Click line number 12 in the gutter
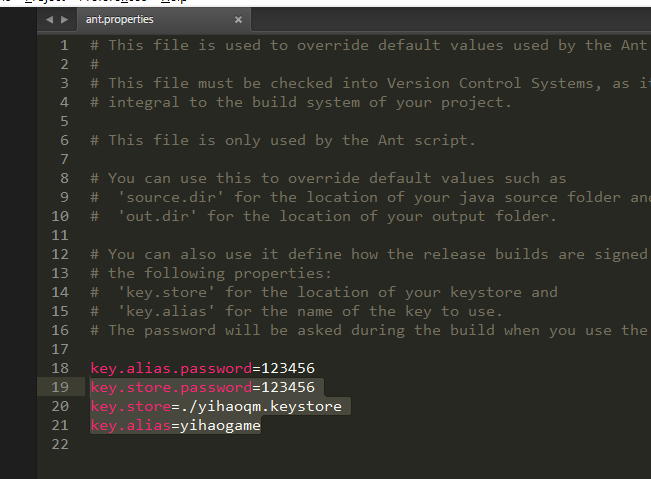The height and width of the screenshot is (479, 651). pos(60,254)
